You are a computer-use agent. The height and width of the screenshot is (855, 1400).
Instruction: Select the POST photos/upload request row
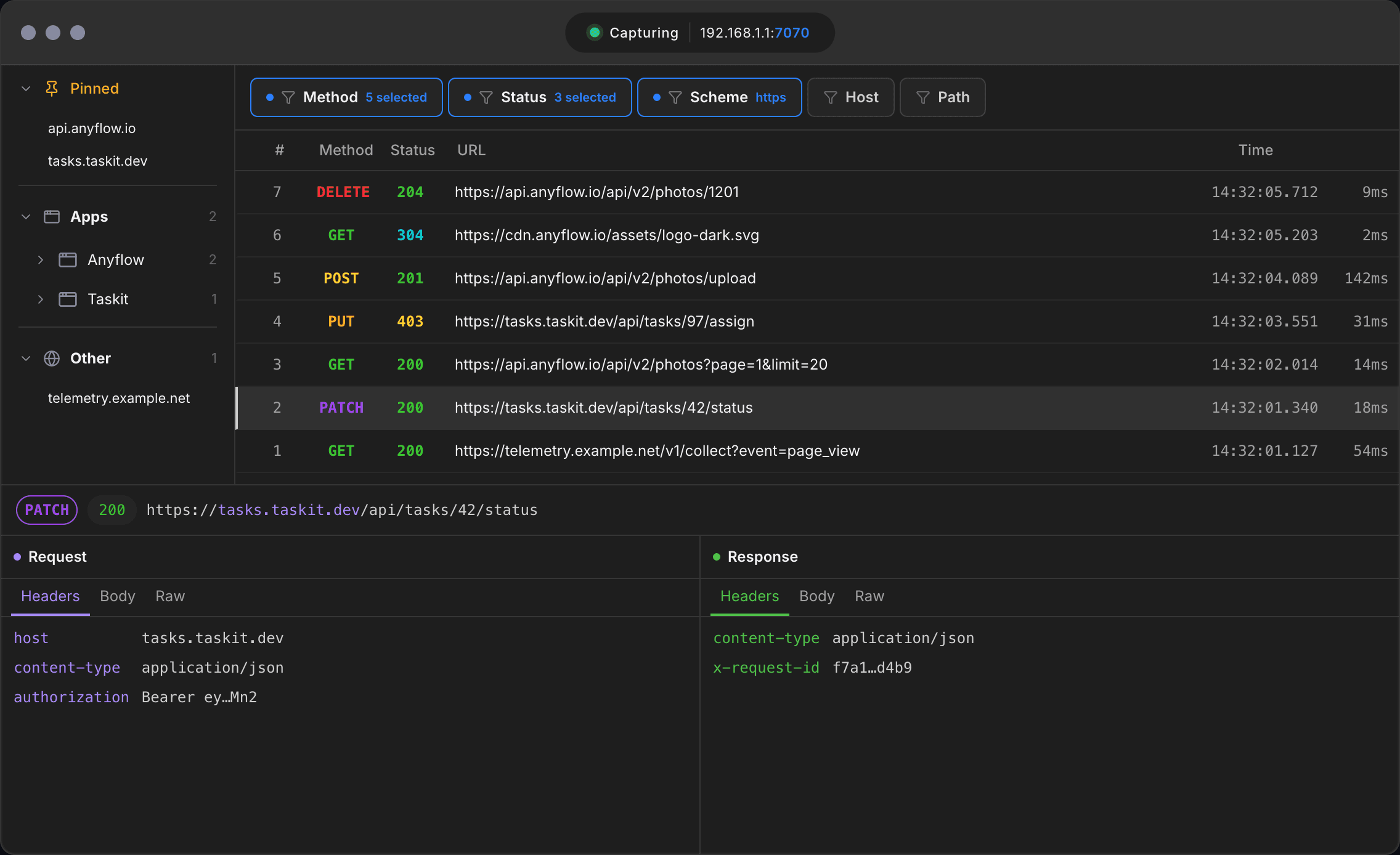click(817, 278)
